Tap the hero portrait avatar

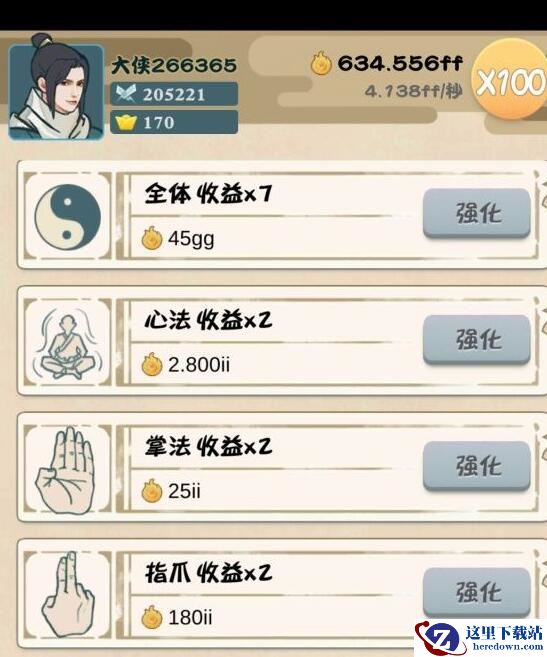pyautogui.click(x=56, y=88)
